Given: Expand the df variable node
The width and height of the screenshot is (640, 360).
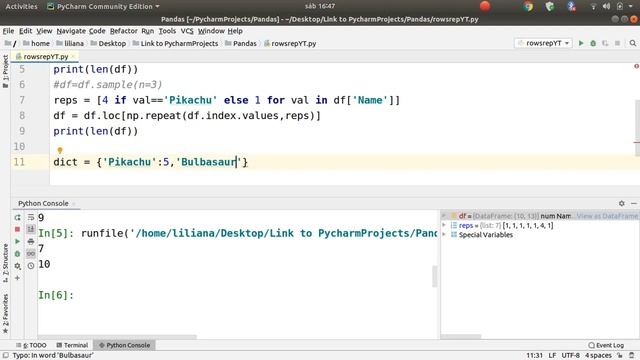Looking at the screenshot, I should [444, 216].
